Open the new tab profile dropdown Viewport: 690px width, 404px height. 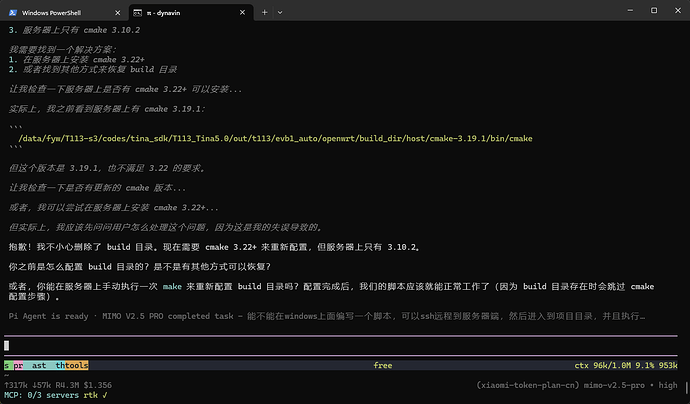point(280,13)
